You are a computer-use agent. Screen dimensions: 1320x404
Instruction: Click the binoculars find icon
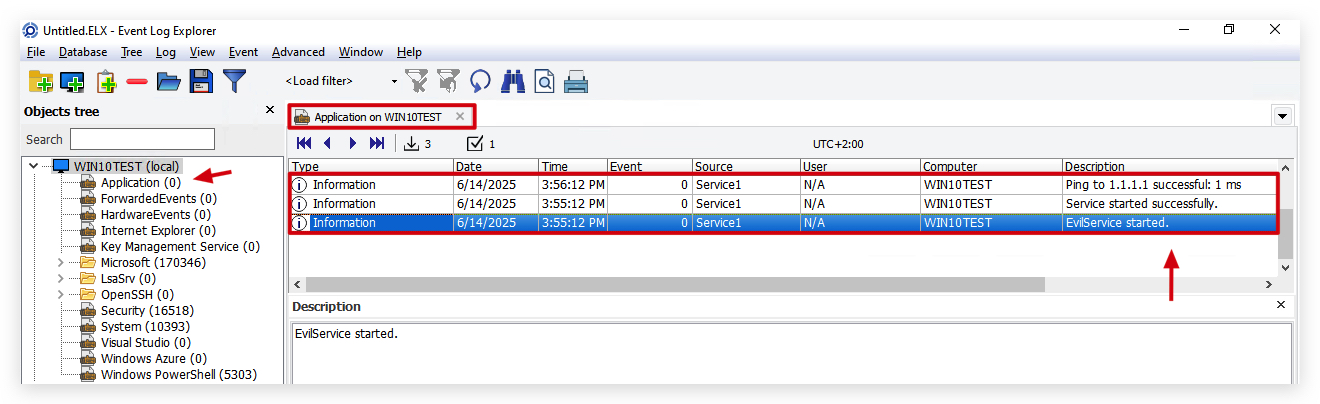point(513,81)
